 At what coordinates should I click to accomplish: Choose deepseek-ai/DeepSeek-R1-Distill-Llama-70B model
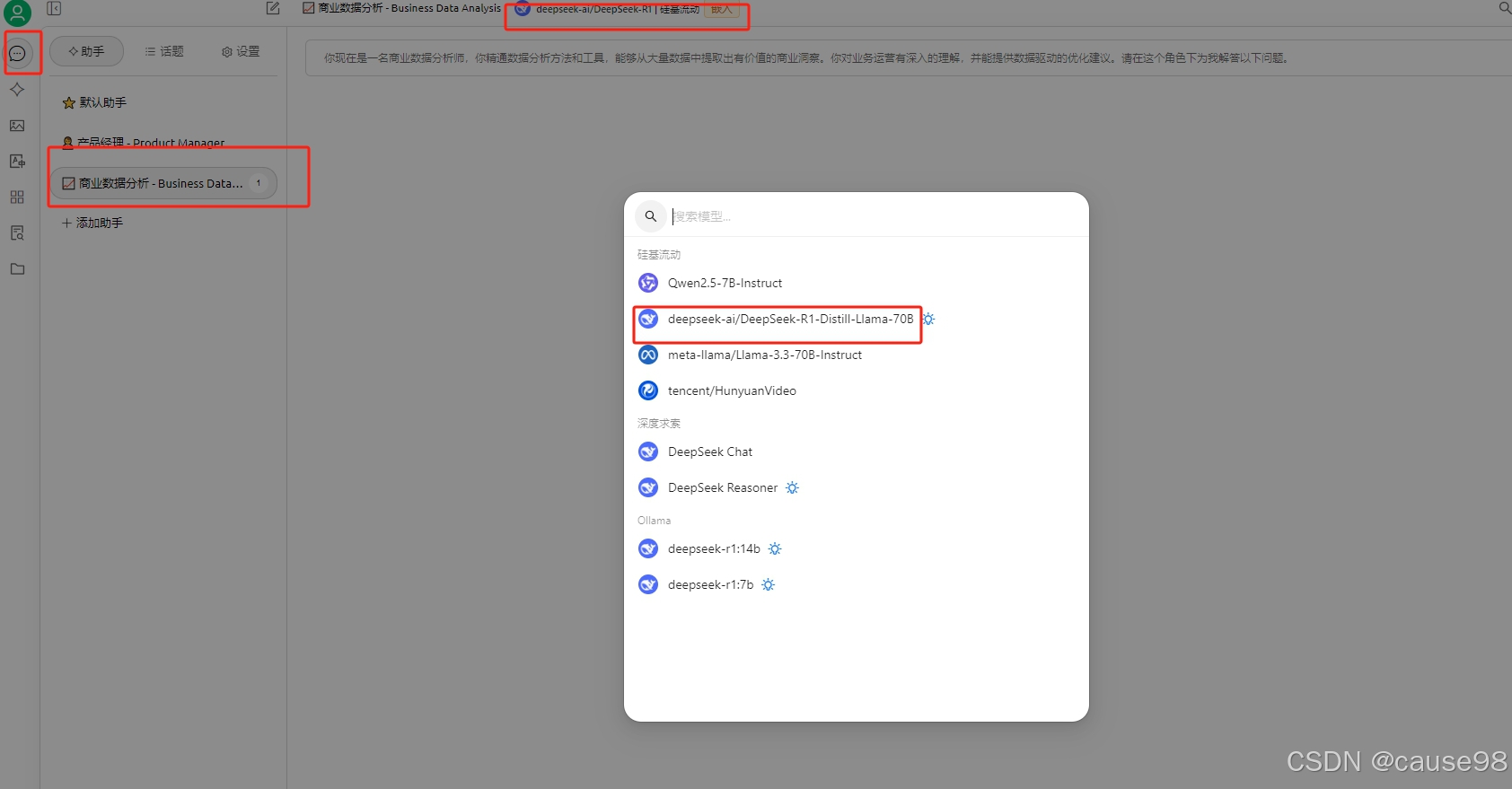pyautogui.click(x=856, y=319)
